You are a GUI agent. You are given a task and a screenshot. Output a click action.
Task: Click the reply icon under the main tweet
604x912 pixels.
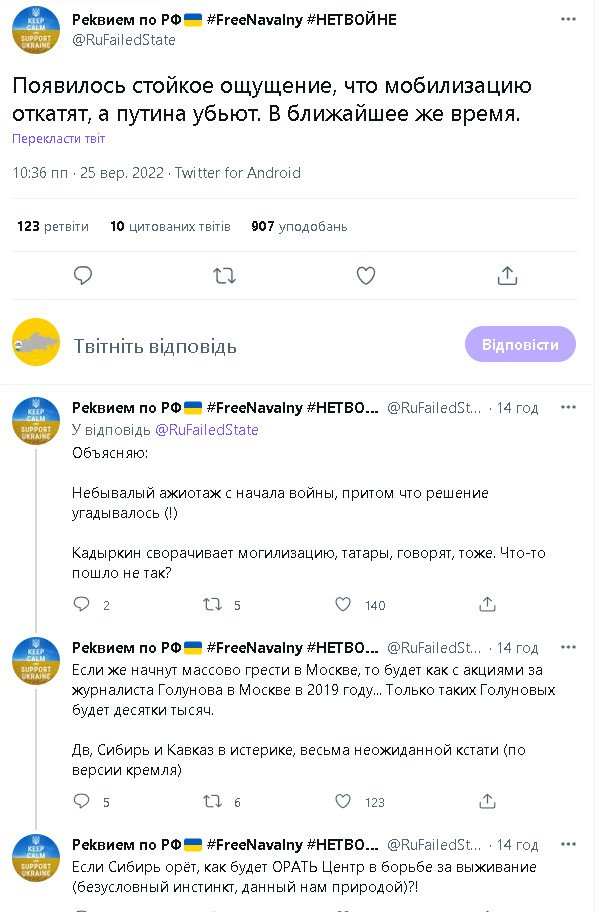(84, 275)
